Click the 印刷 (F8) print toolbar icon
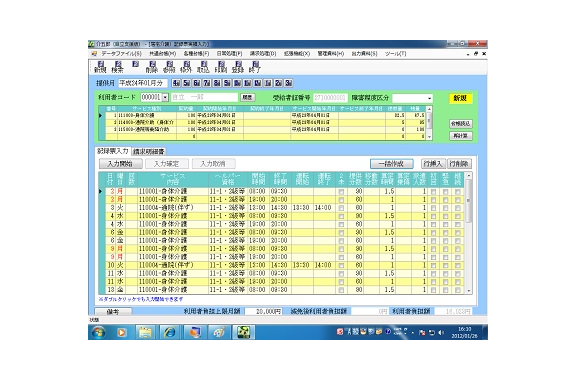 pos(221,67)
